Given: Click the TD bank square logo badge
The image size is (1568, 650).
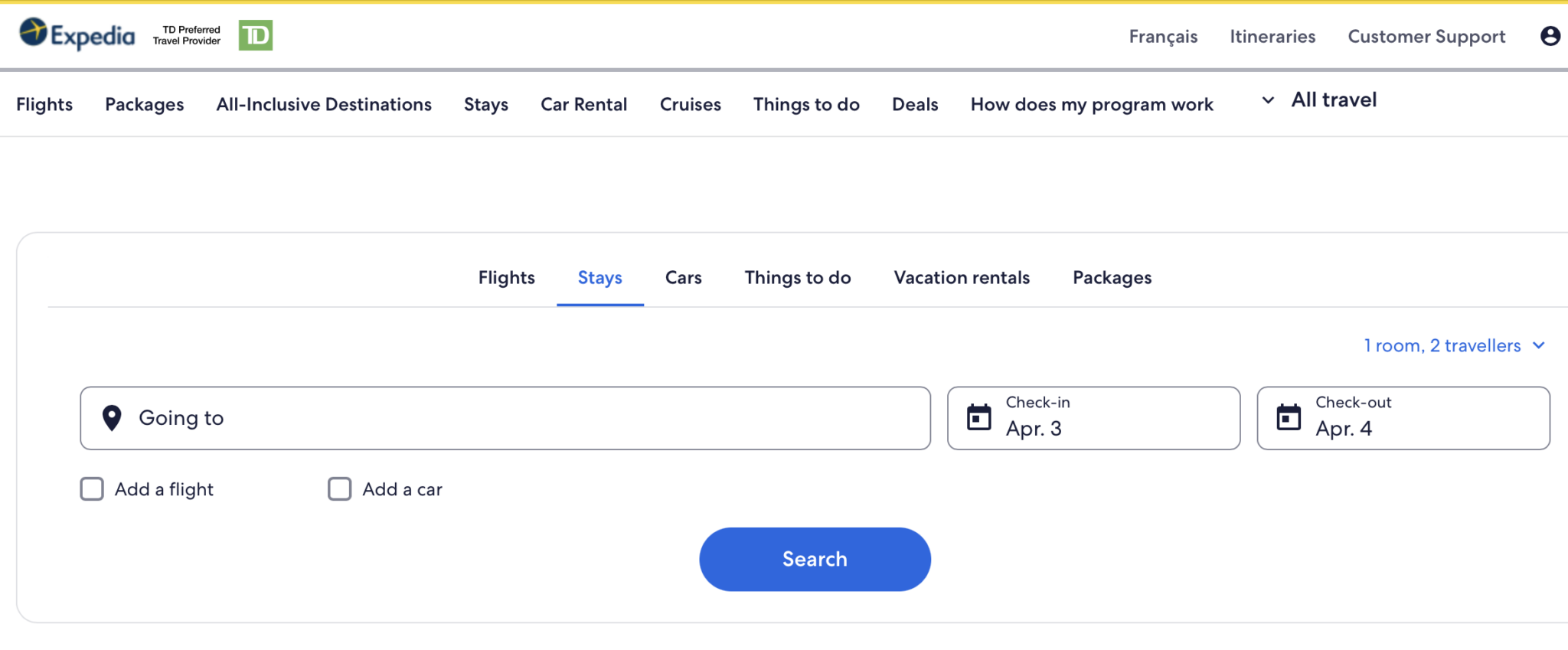Looking at the screenshot, I should tap(255, 35).
